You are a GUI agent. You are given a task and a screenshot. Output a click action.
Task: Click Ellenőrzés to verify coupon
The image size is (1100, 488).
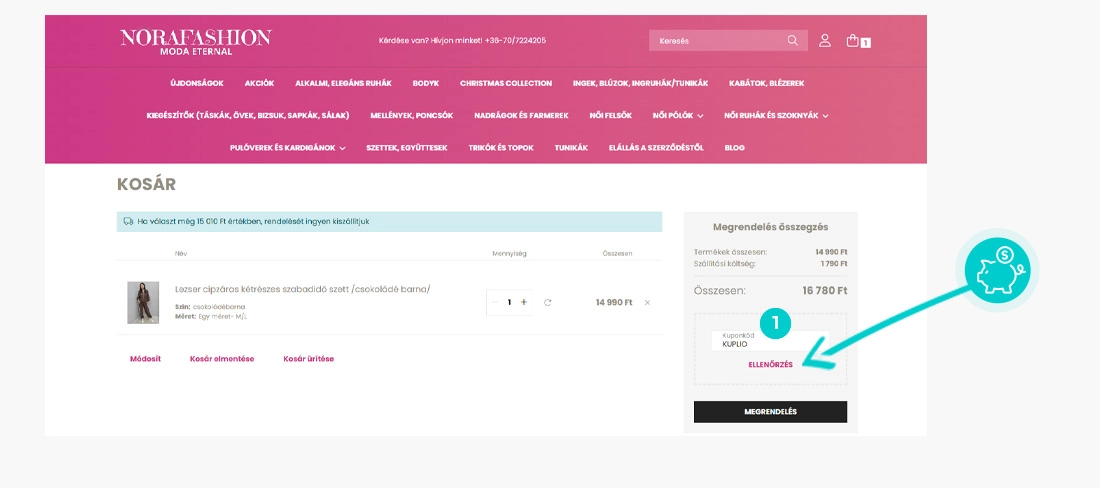pos(770,365)
